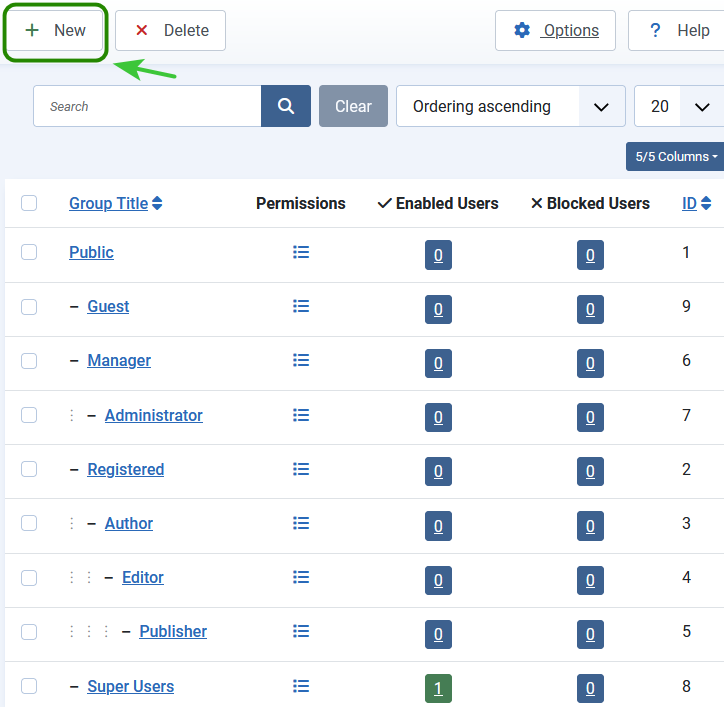Click the New toolbar button
This screenshot has height=707, width=724.
coord(55,30)
